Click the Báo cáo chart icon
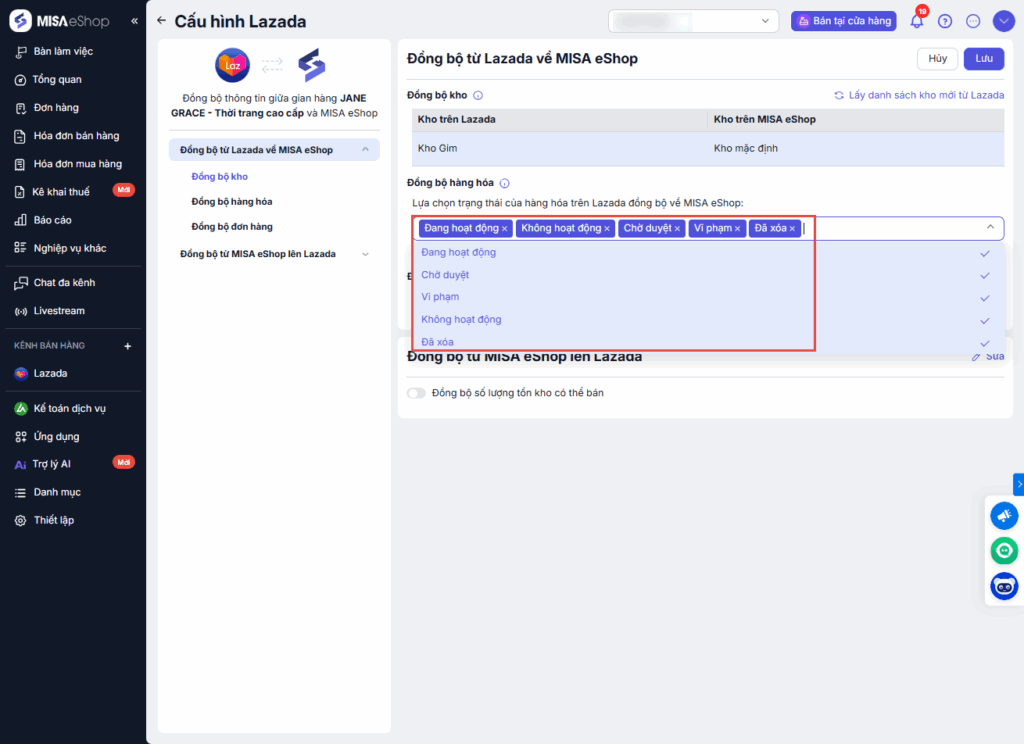 21,220
